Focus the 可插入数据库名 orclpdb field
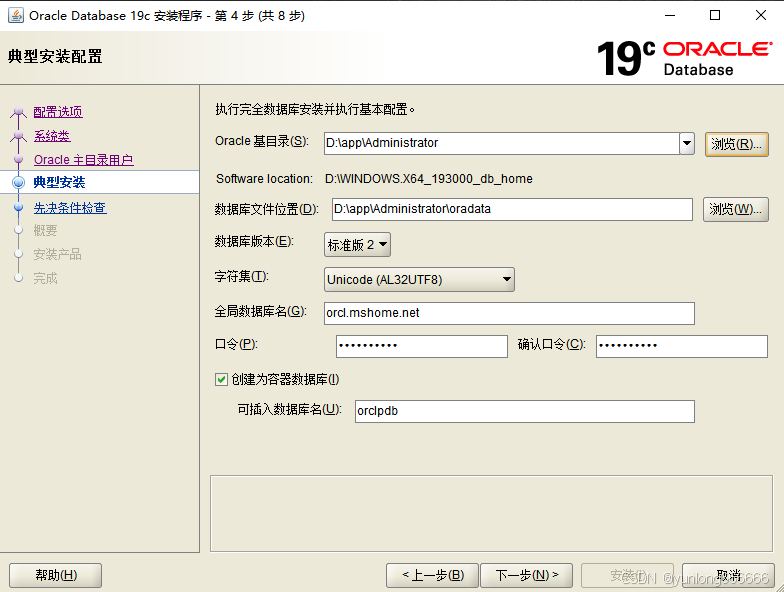Image resolution: width=784 pixels, height=592 pixels. pos(524,411)
